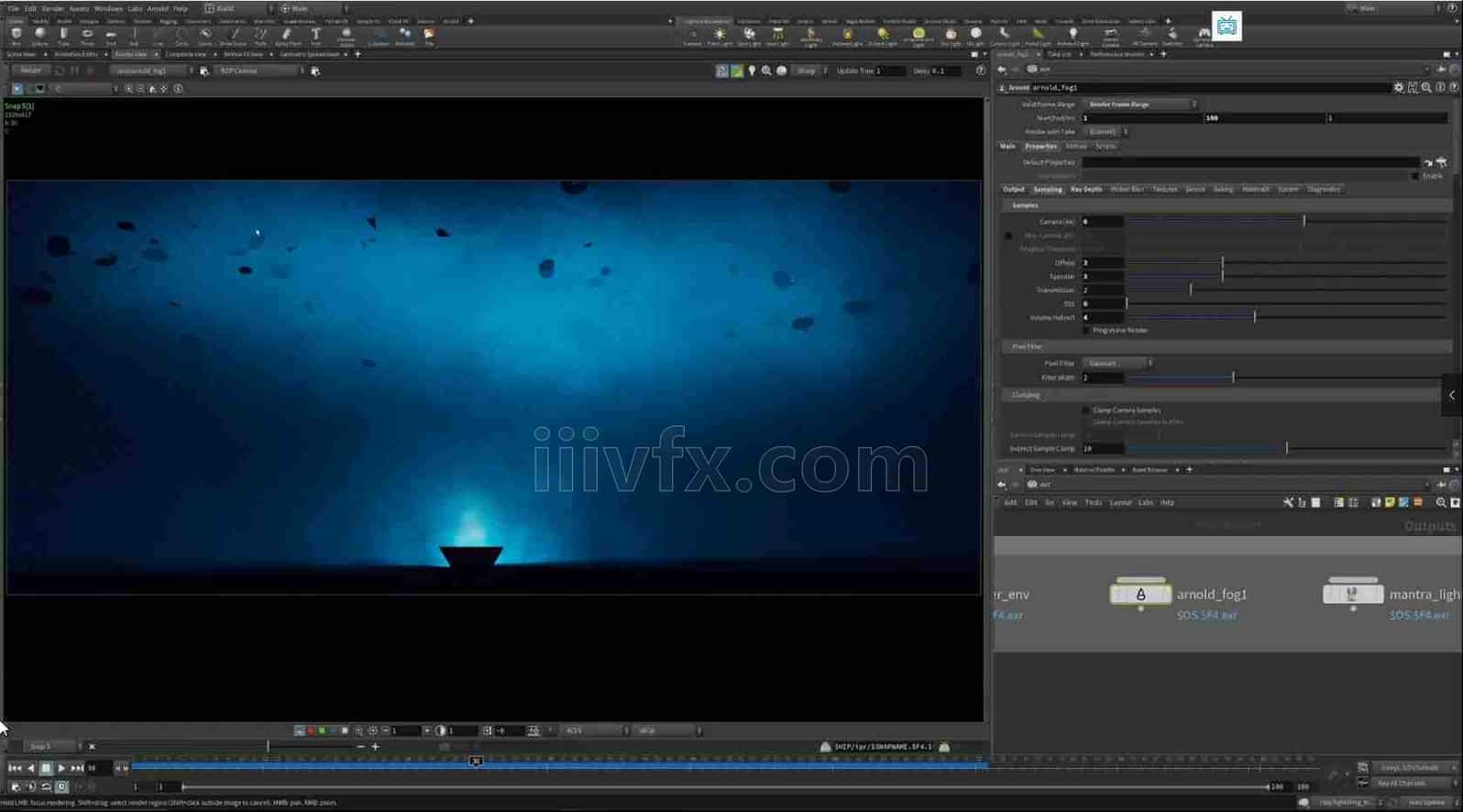Toggle the adaptive sampling checkbox beside Max Camera AA

(x=1008, y=236)
